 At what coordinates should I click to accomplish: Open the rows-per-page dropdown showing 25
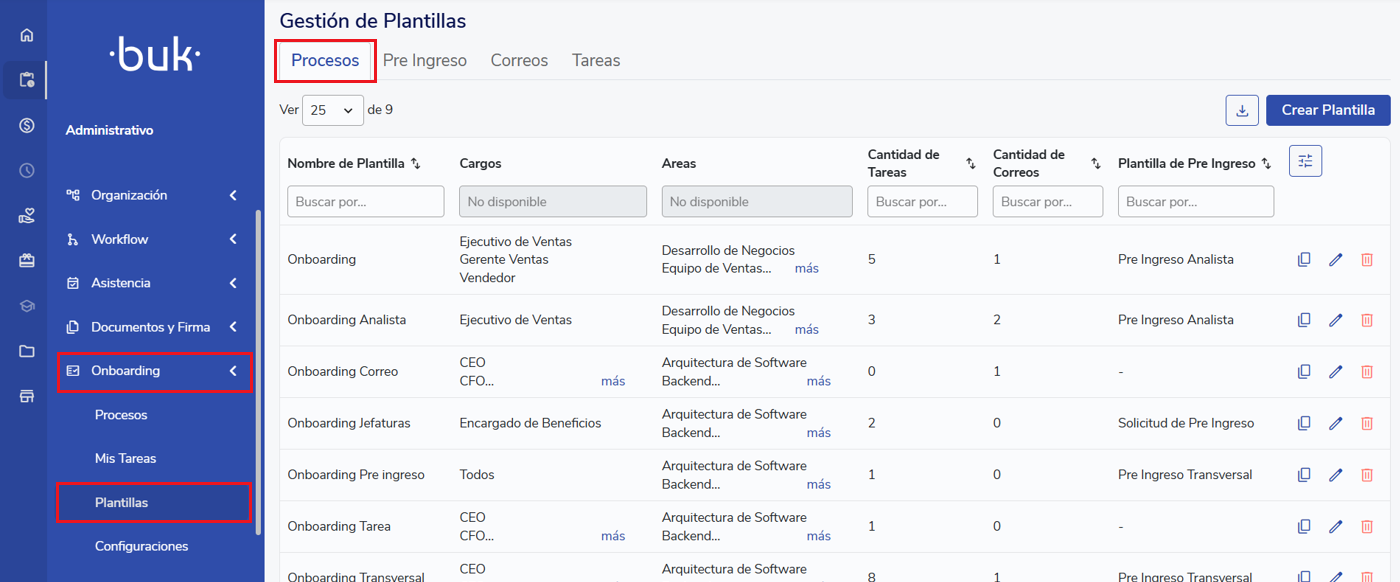(x=332, y=110)
